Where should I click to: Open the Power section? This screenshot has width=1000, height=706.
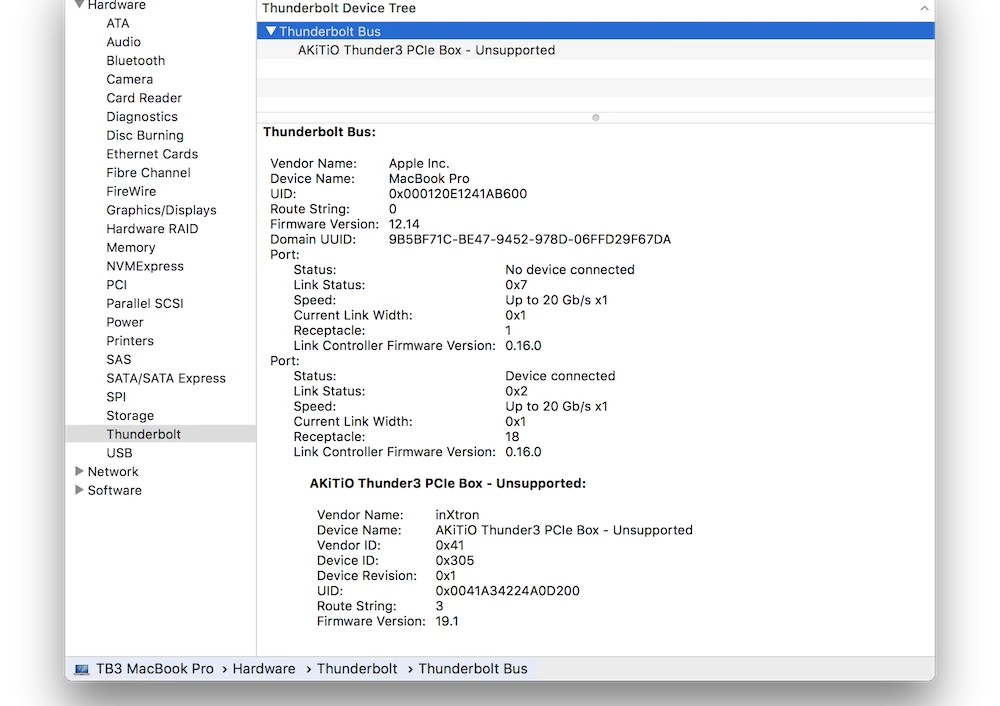[125, 322]
